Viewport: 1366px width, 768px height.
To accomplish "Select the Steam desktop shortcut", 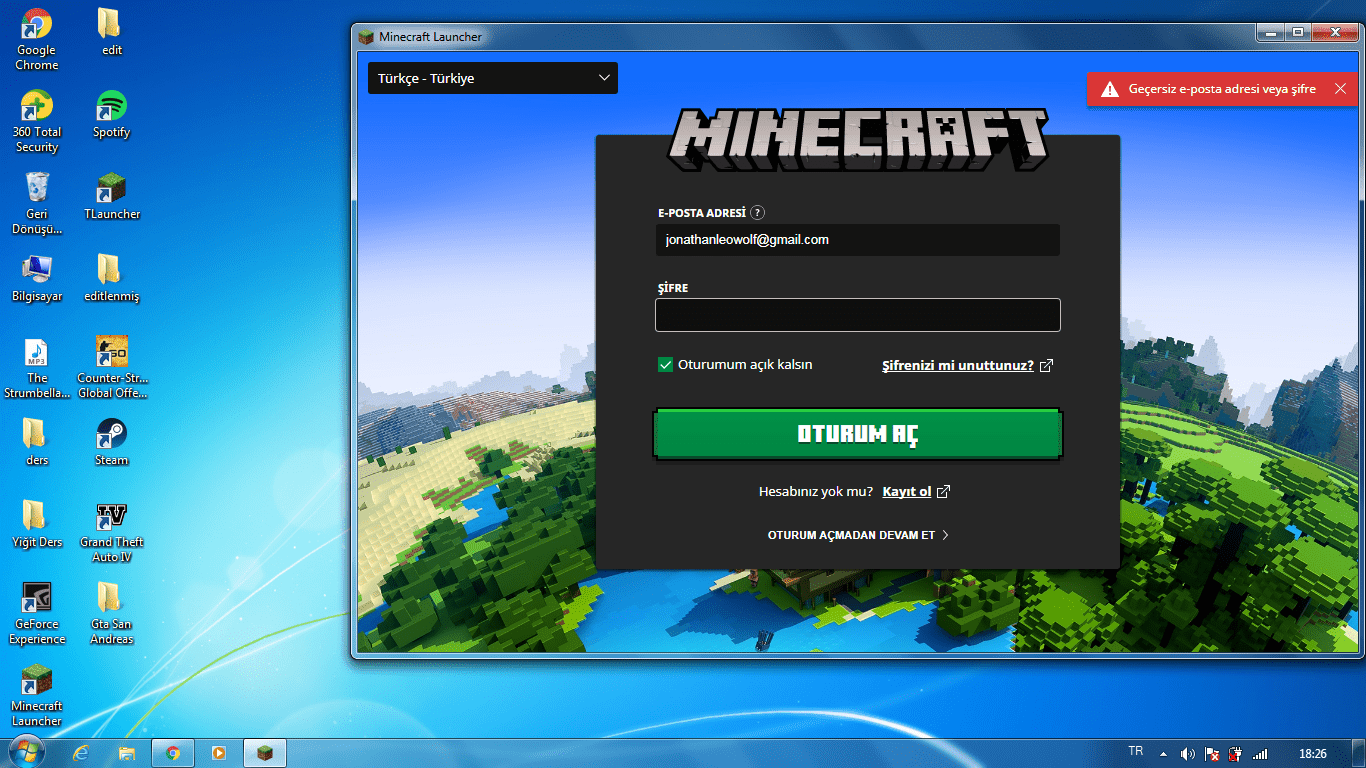I will (x=111, y=442).
